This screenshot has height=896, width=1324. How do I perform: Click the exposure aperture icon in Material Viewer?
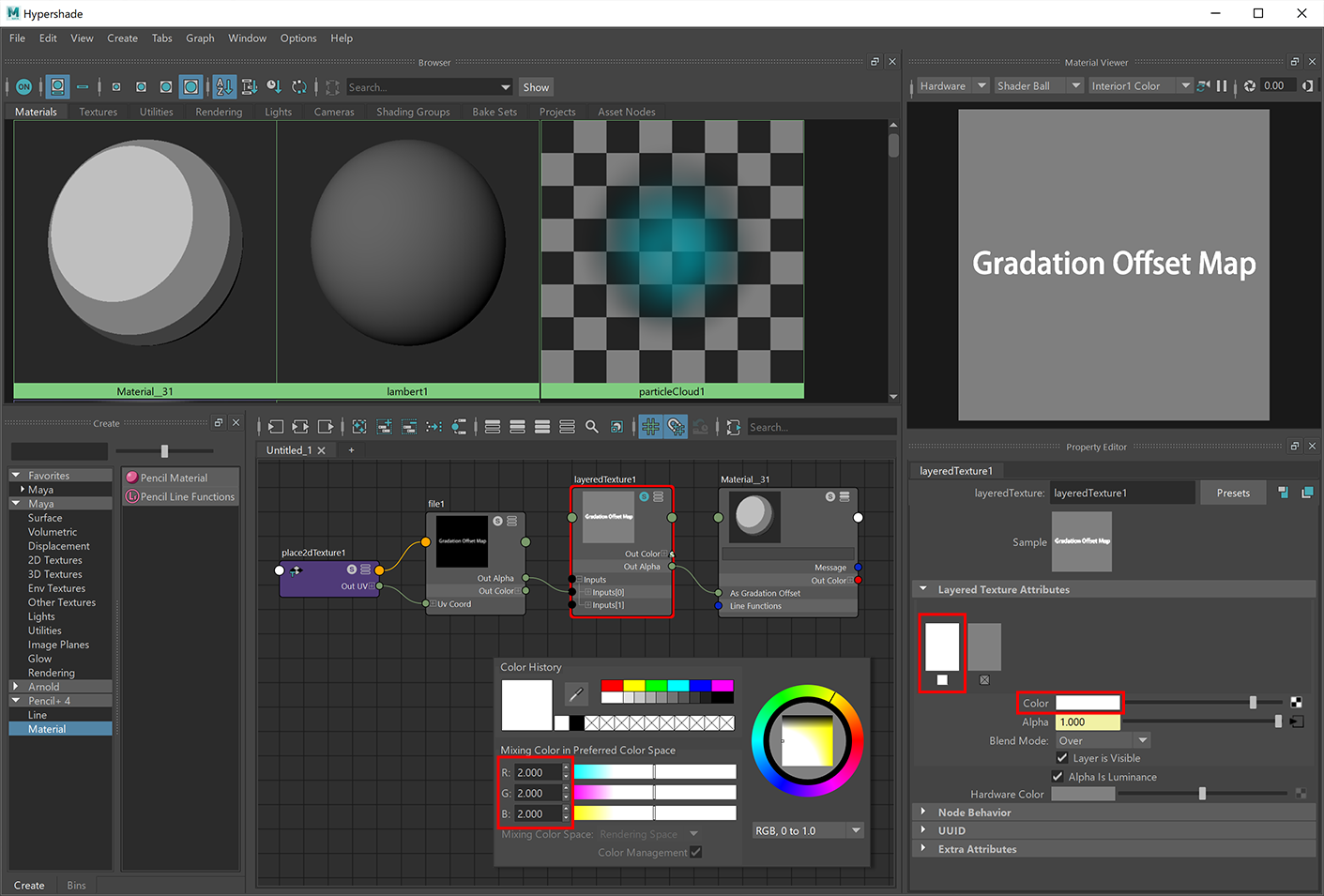click(1250, 85)
